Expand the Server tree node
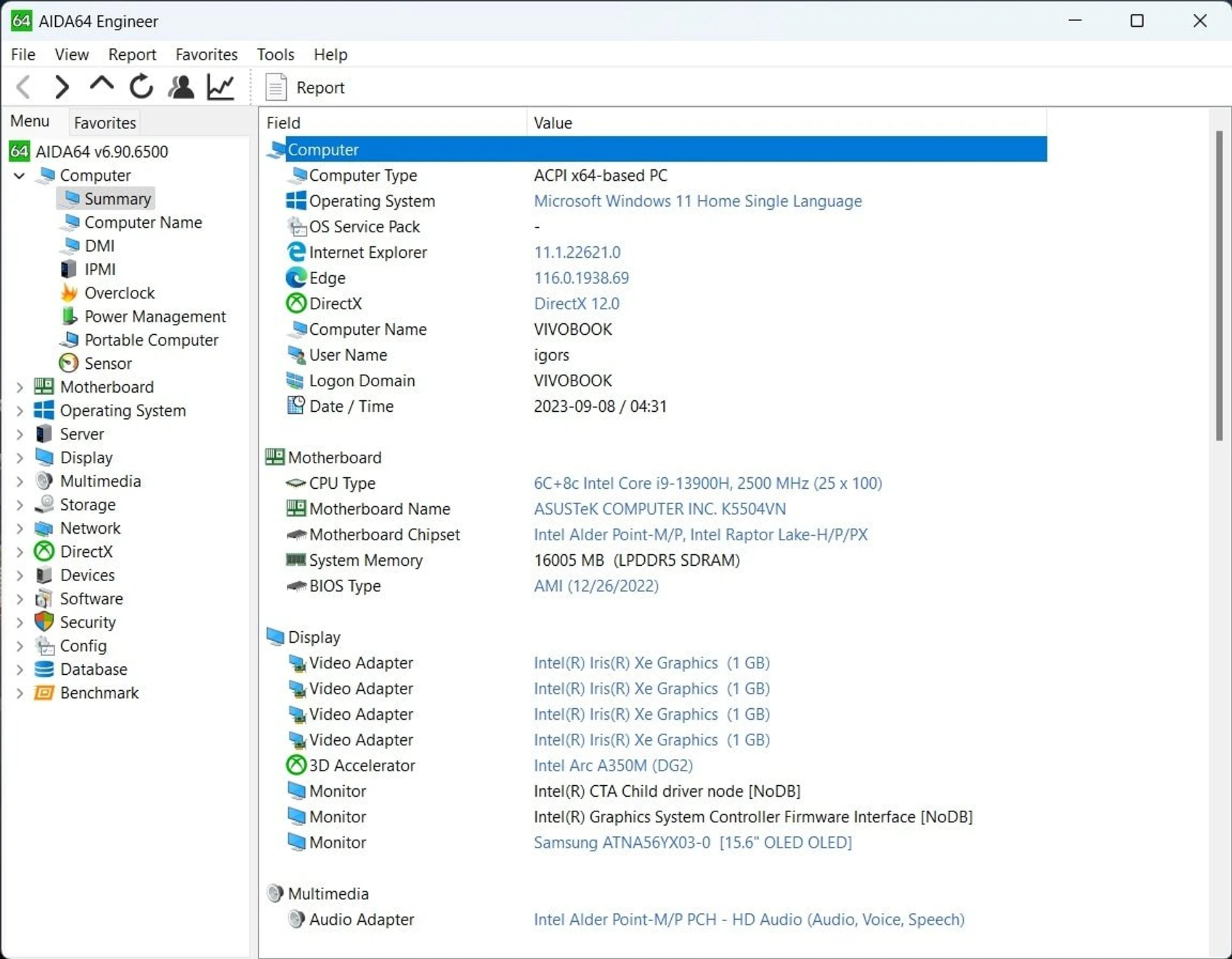The width and height of the screenshot is (1232, 959). click(x=19, y=434)
